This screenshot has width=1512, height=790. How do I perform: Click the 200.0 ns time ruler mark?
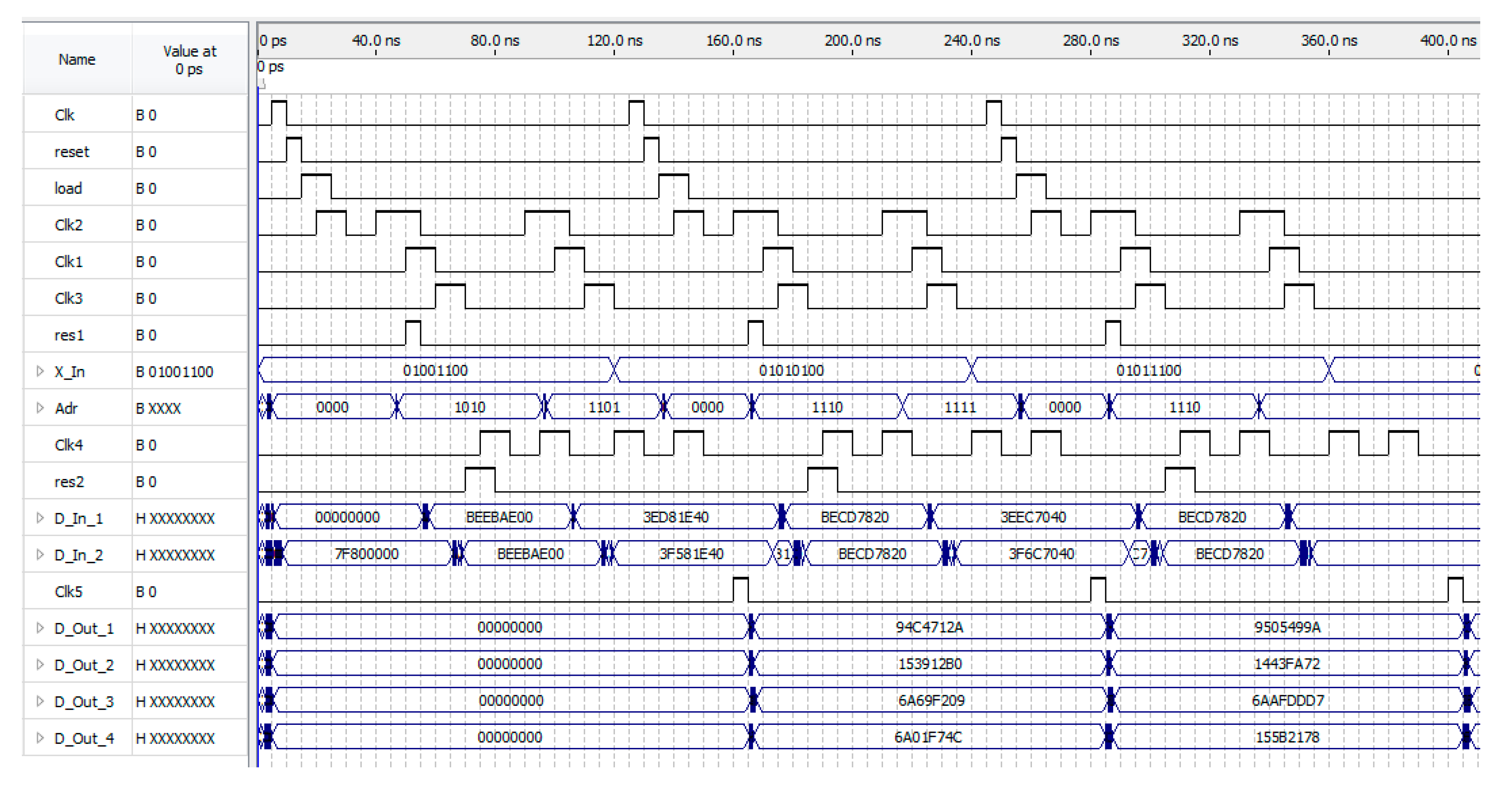coord(852,41)
